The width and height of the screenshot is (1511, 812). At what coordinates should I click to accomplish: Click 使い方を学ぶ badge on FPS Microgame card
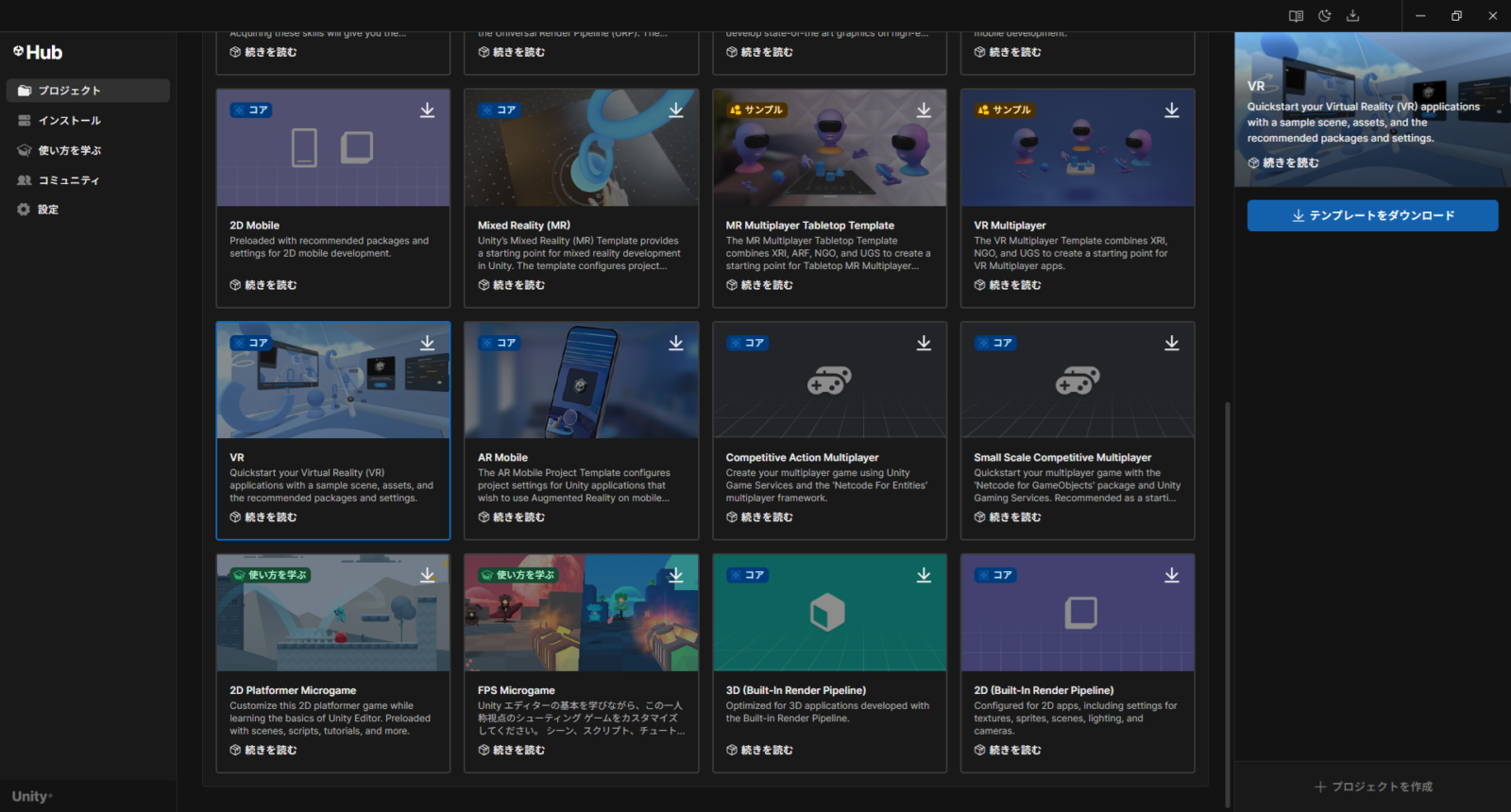pyautogui.click(x=518, y=575)
